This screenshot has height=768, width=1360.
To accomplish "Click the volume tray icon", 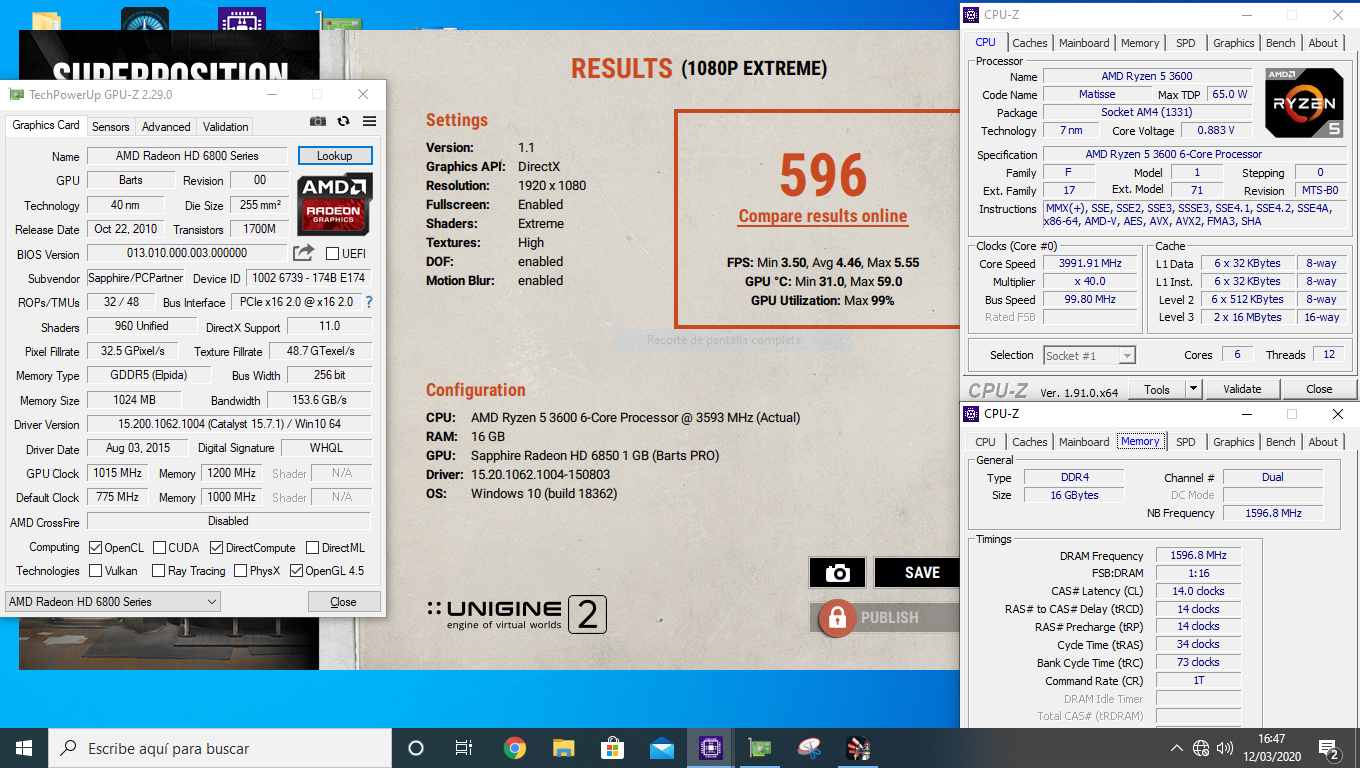I will pos(1225,748).
